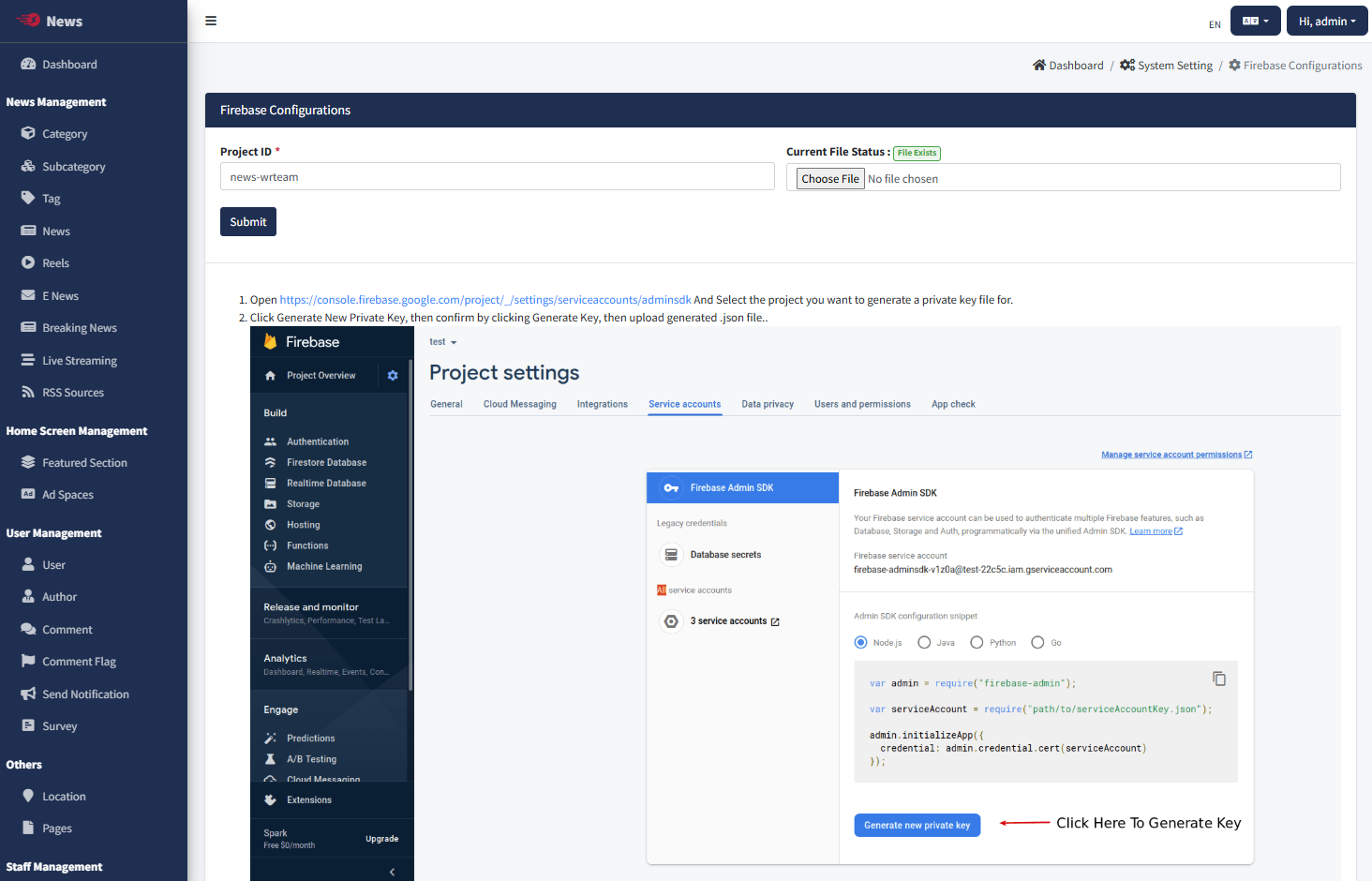Click the Breaking News icon

tap(28, 327)
